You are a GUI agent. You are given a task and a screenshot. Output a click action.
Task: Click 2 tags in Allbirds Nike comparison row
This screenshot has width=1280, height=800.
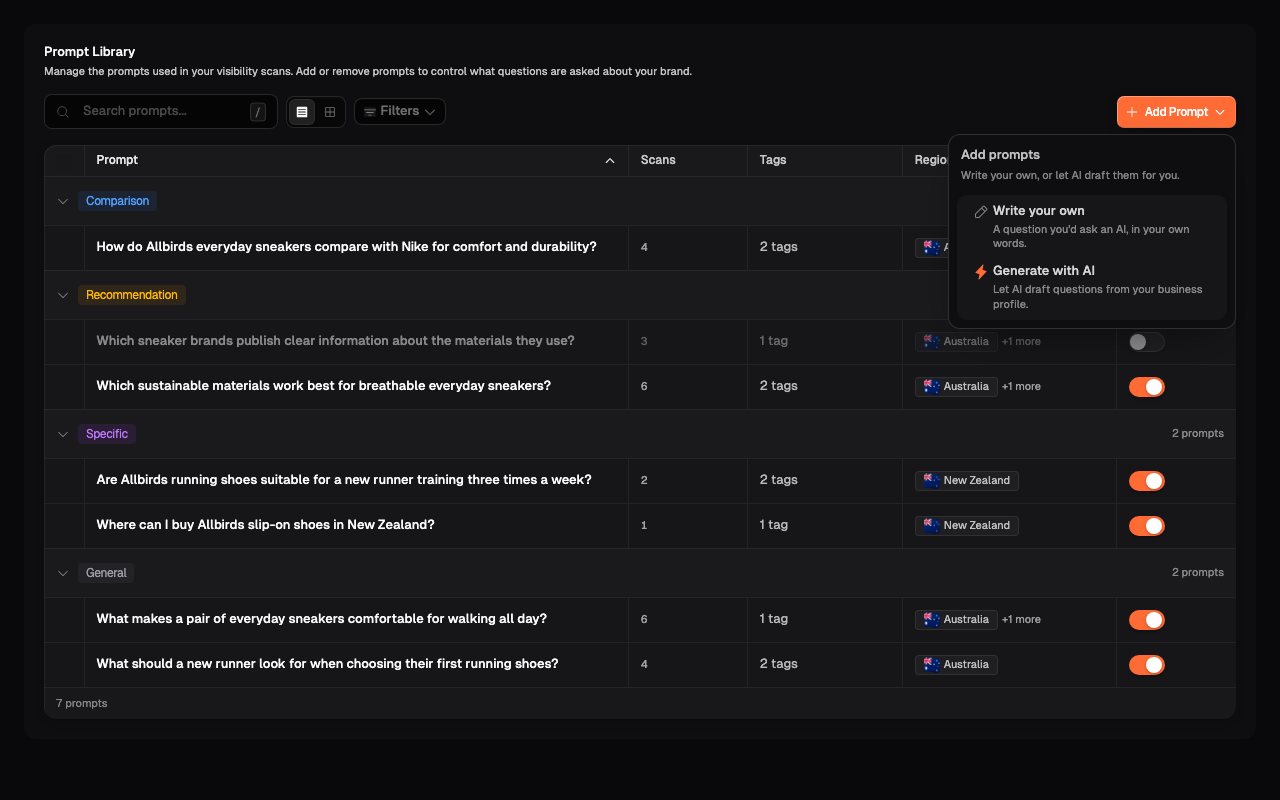pos(779,247)
